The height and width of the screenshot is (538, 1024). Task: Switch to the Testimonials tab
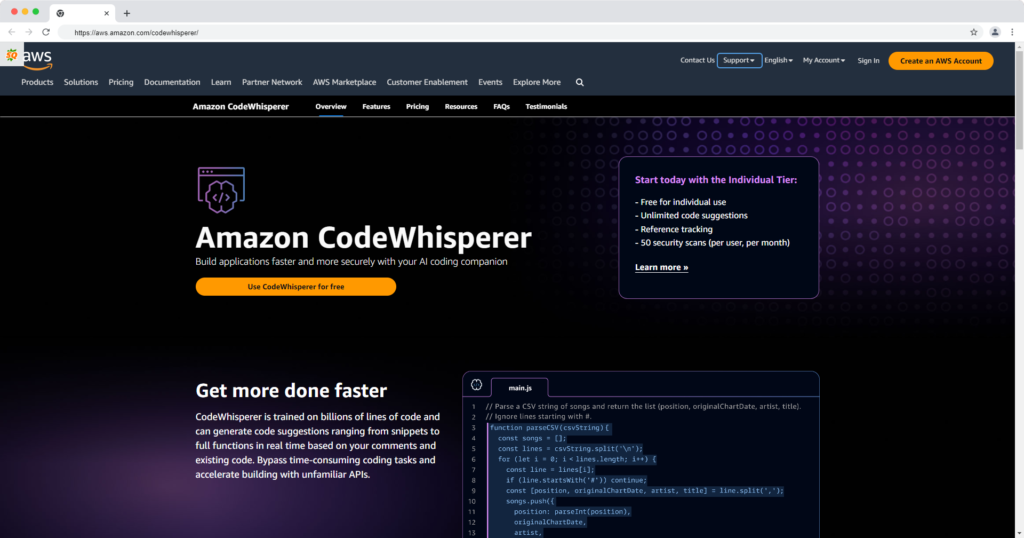[x=546, y=106]
